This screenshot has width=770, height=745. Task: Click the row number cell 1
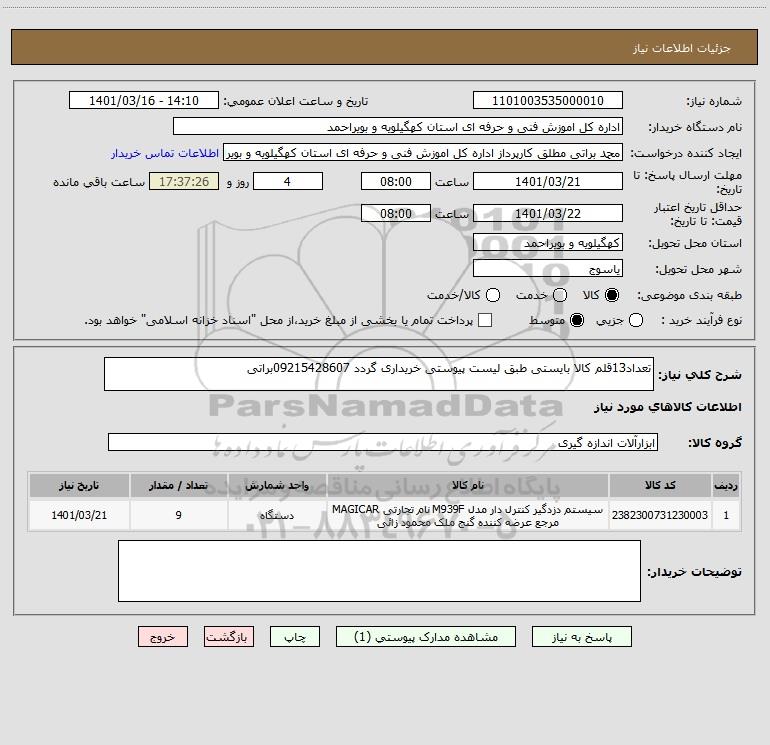pos(726,515)
